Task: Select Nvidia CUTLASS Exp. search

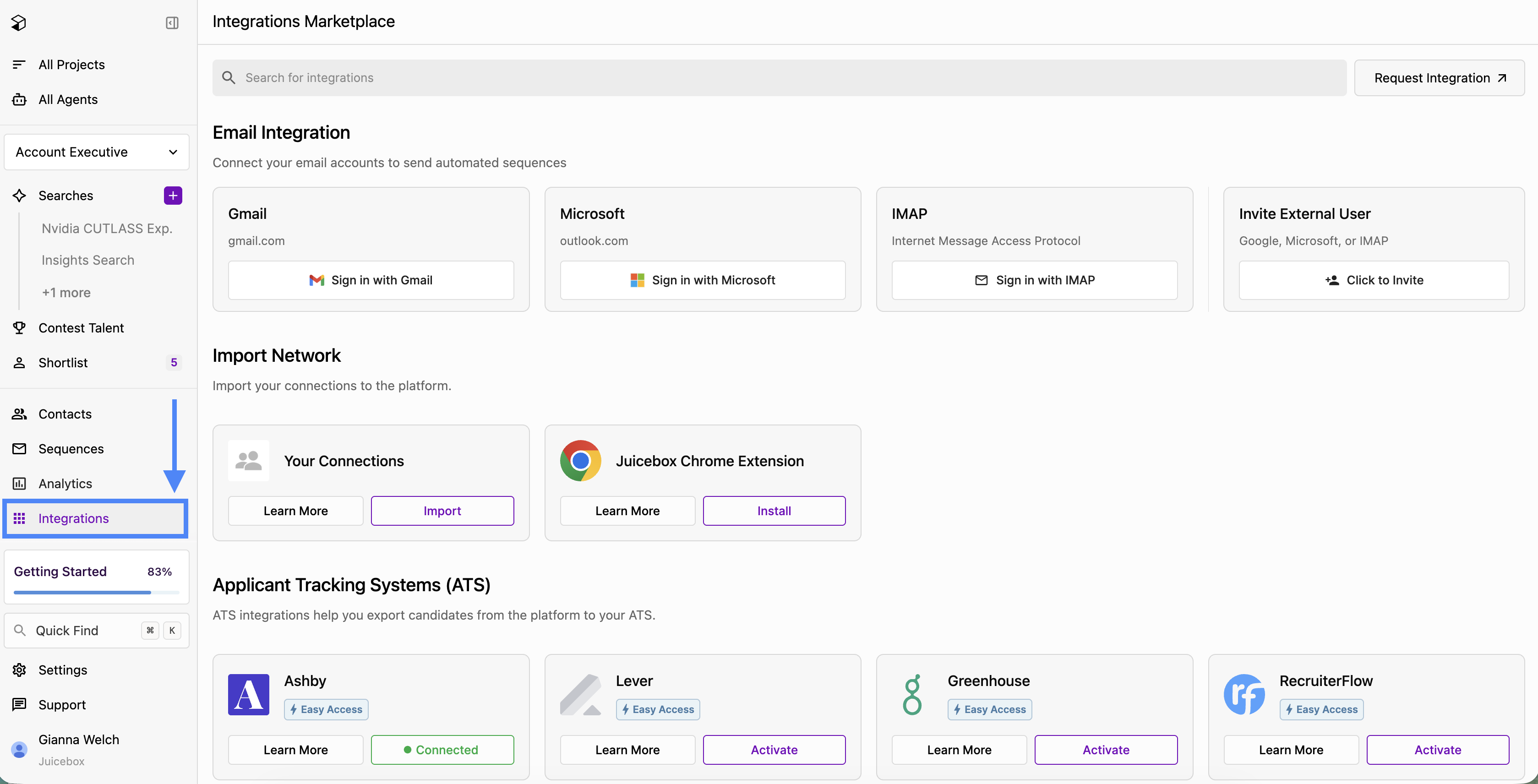Action: coord(107,228)
